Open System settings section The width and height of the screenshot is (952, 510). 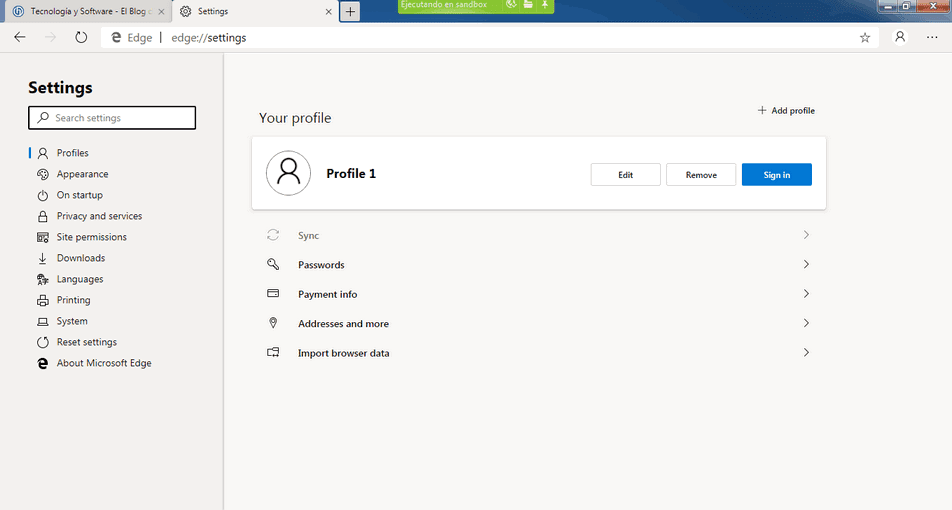(x=72, y=321)
